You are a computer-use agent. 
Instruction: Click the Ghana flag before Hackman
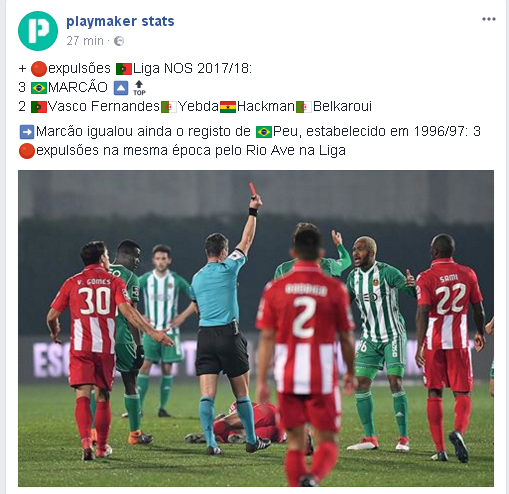tap(228, 107)
